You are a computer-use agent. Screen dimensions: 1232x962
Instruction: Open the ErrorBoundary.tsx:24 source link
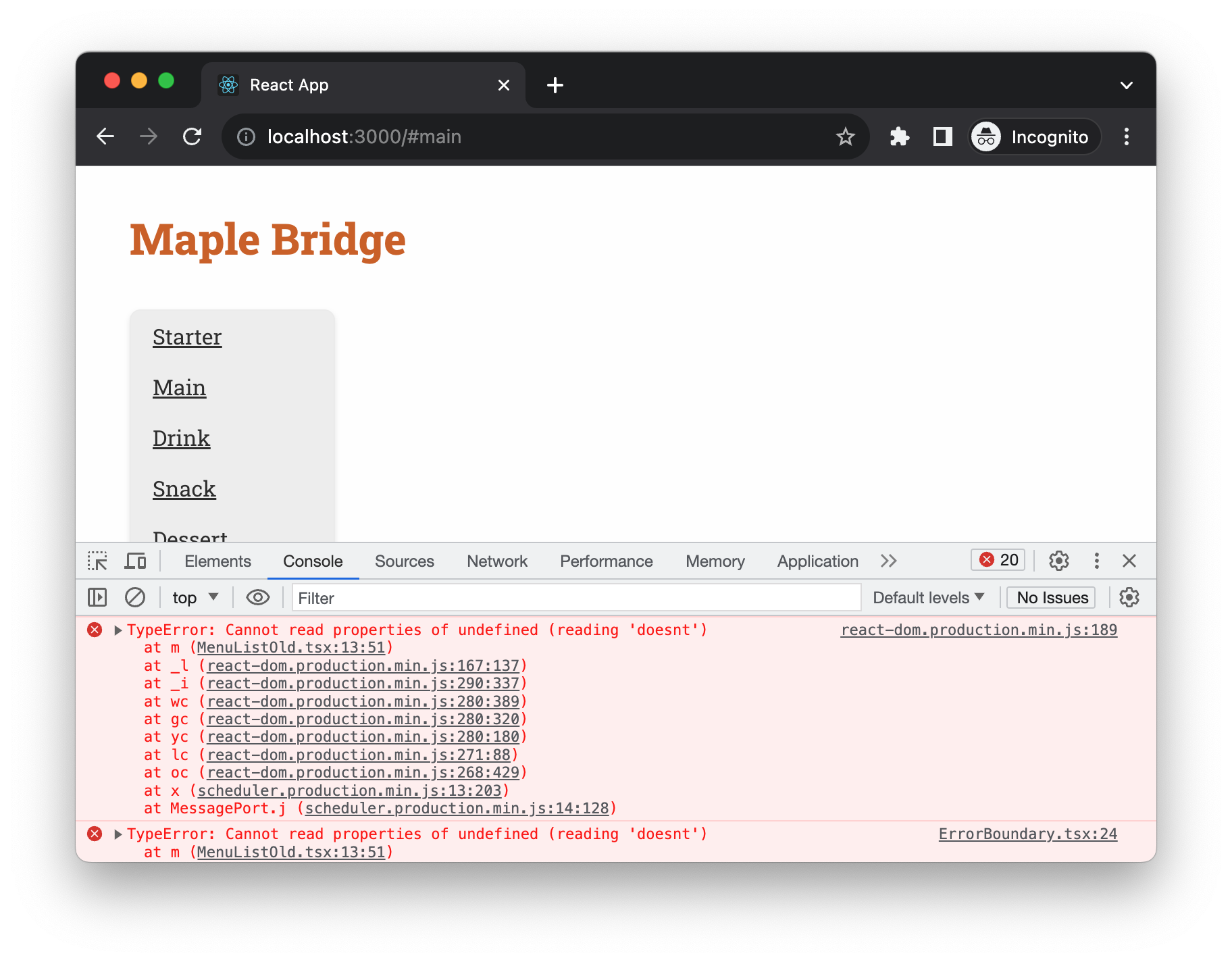(x=1027, y=834)
